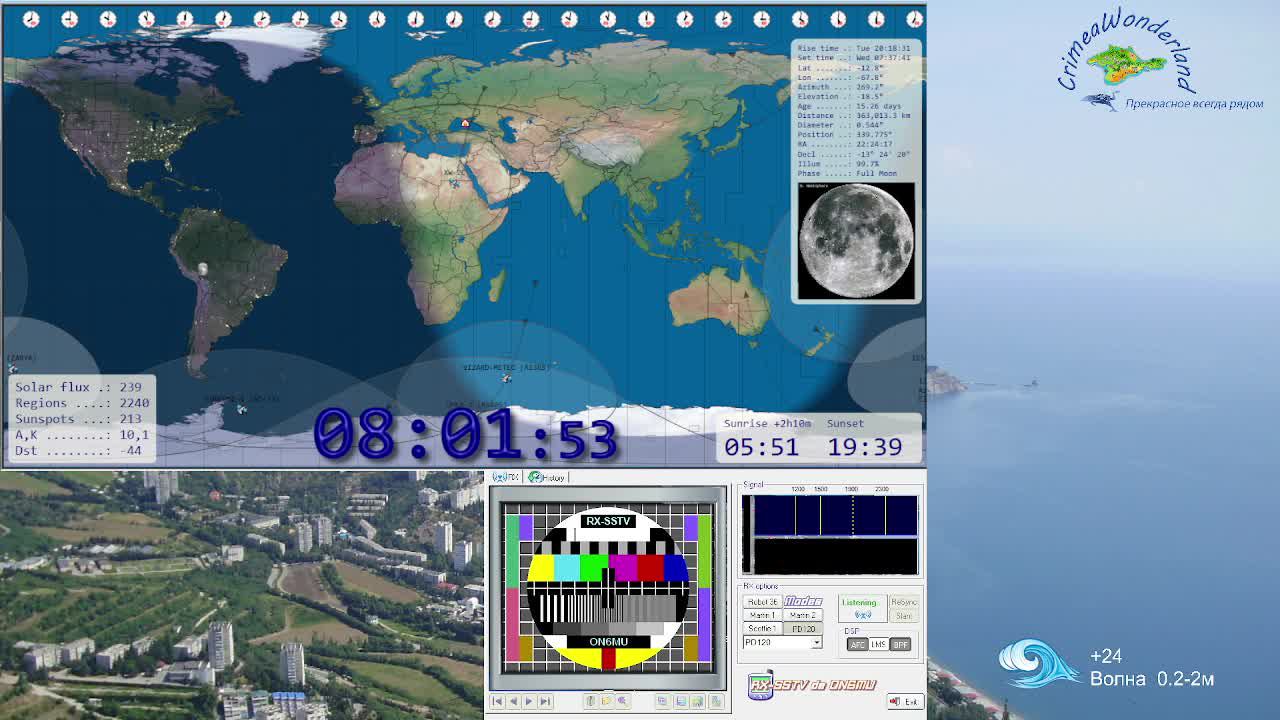1280x720 pixels.
Task: Click the moon Phase Full Moon row
Action: tap(847, 173)
